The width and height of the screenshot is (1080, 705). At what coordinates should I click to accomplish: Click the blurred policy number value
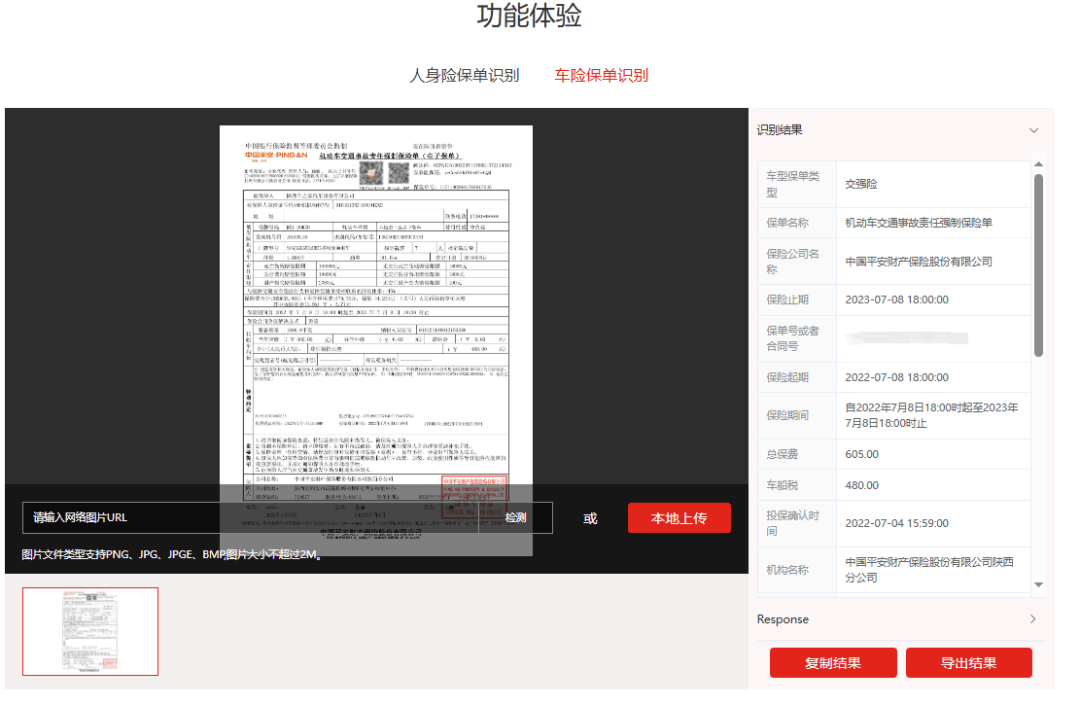click(906, 338)
